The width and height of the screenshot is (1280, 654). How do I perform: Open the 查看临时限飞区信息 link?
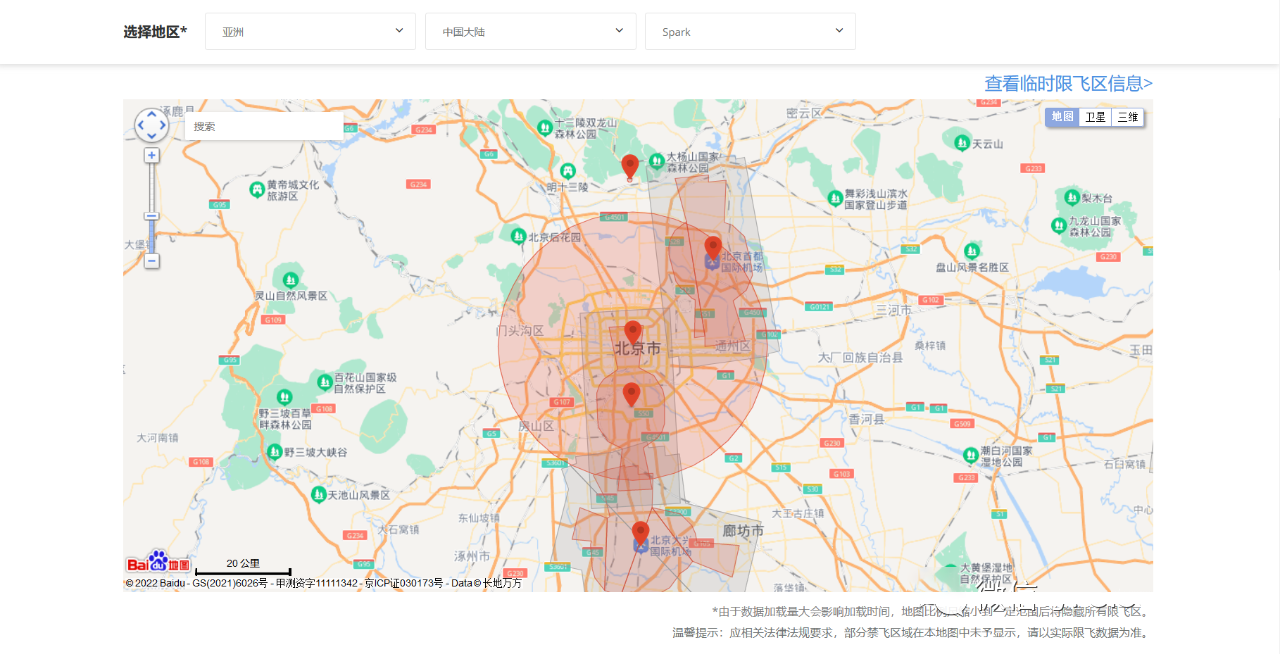(1068, 84)
